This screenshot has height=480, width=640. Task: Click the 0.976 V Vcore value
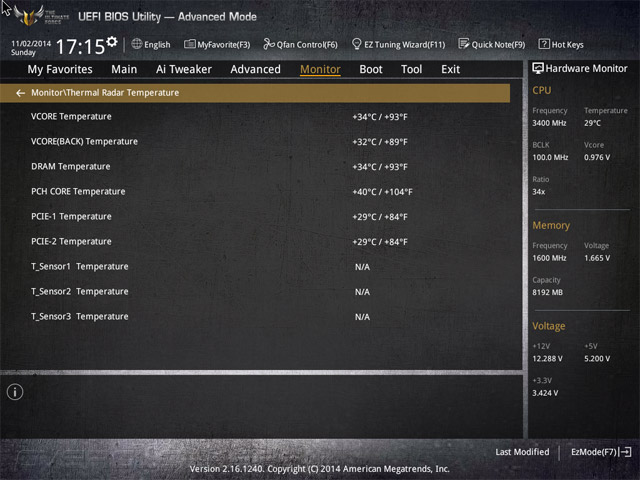point(597,158)
